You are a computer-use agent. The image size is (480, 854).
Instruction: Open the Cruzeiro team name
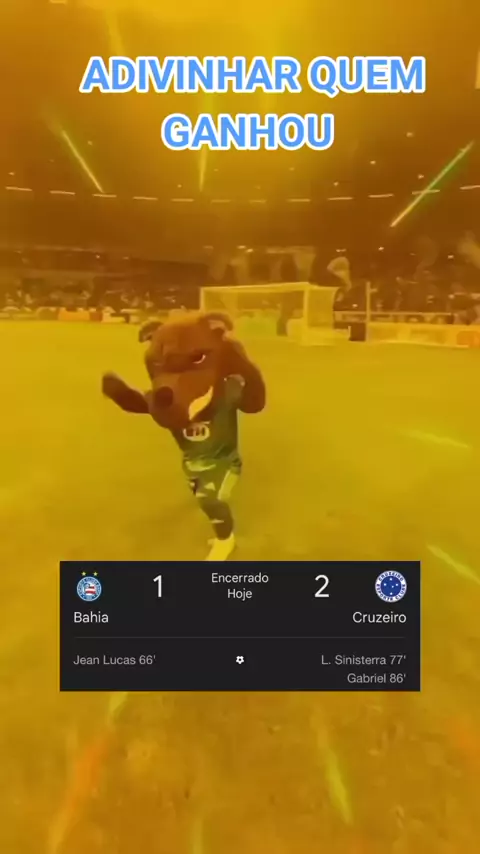pos(379,618)
